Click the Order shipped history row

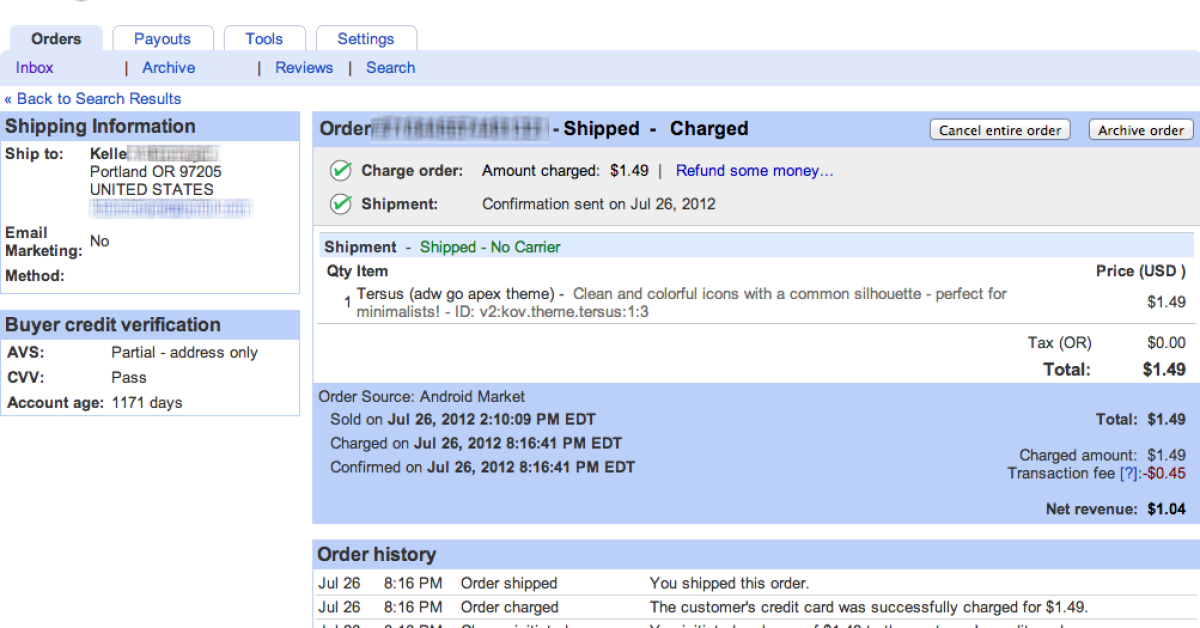509,583
